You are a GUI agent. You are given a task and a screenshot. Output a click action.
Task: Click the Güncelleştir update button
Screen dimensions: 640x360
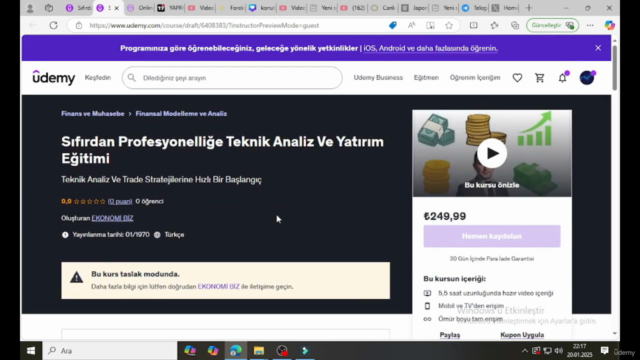[x=553, y=25]
